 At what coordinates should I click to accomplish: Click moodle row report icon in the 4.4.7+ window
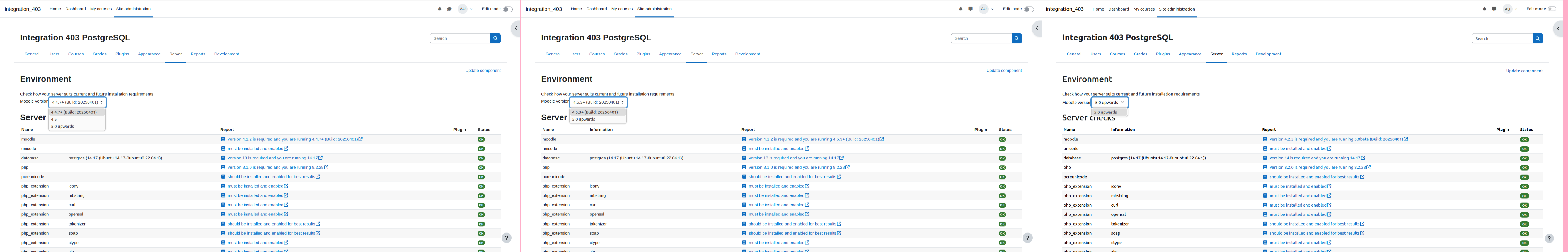pyautogui.click(x=223, y=139)
